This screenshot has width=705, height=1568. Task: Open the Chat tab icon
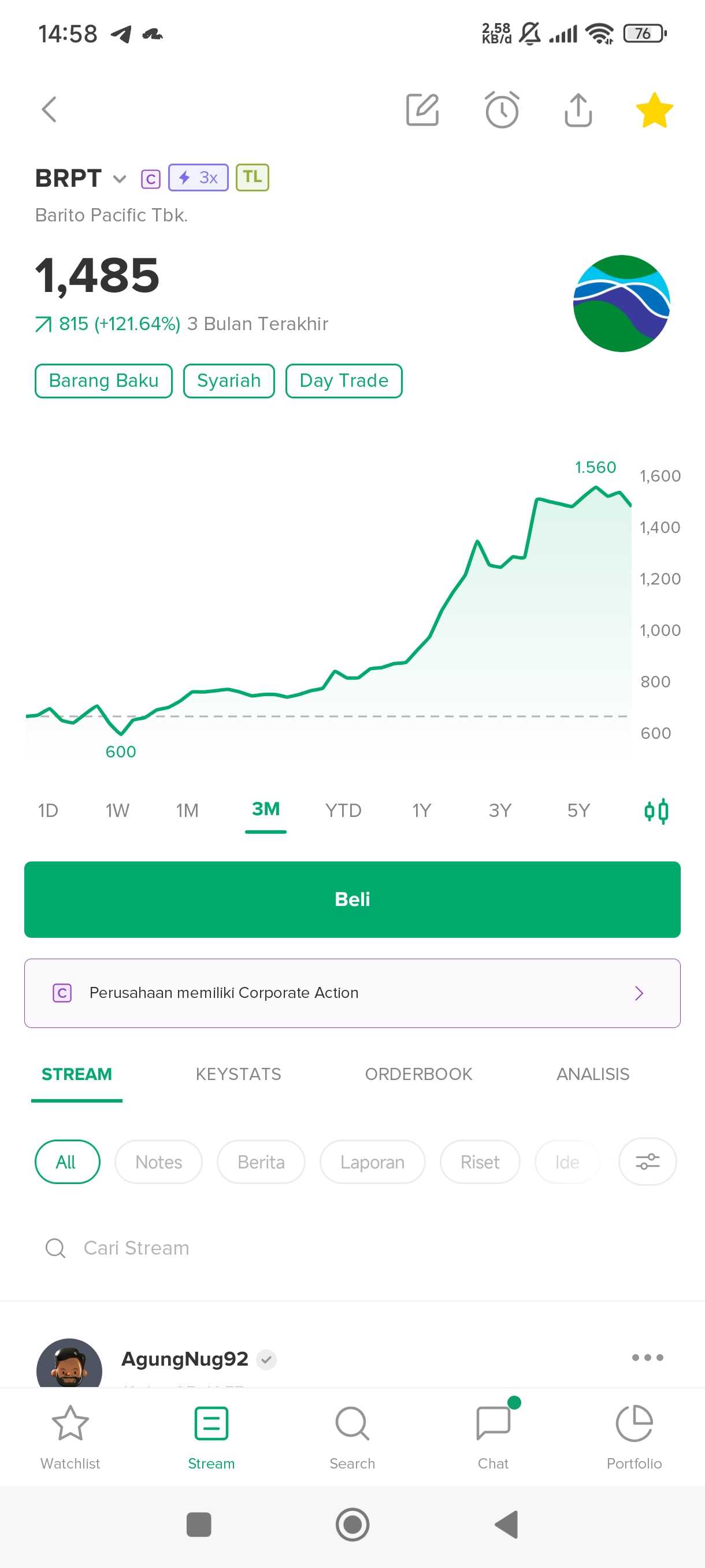coord(493,1433)
